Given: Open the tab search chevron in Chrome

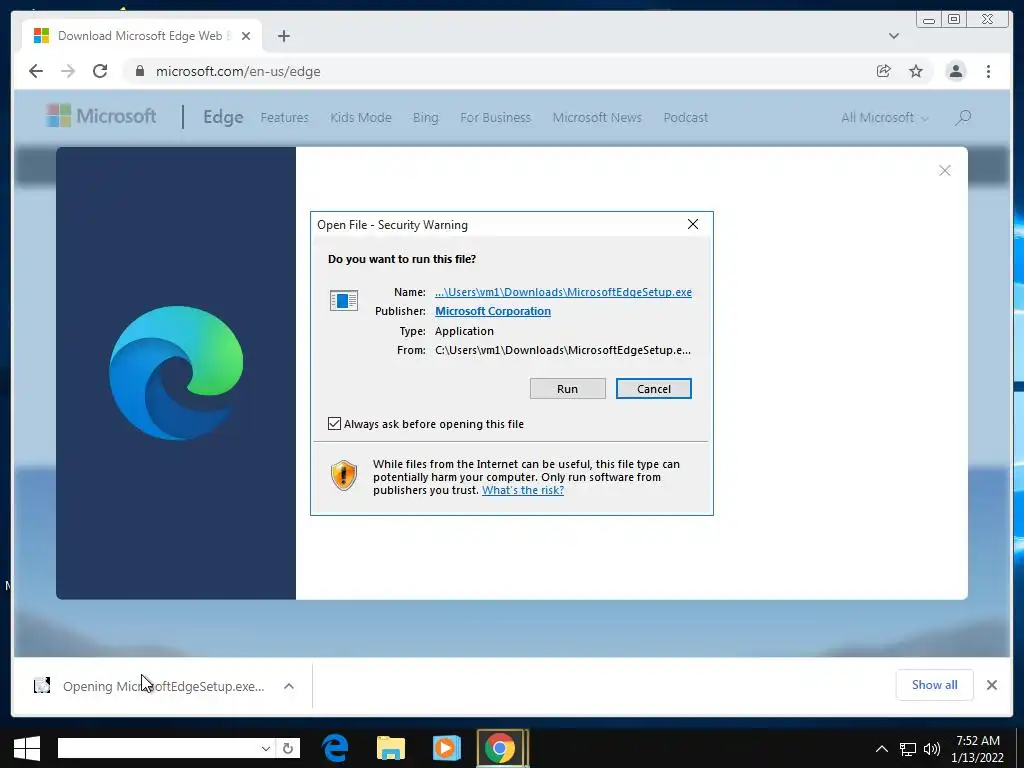Looking at the screenshot, I should tap(894, 36).
